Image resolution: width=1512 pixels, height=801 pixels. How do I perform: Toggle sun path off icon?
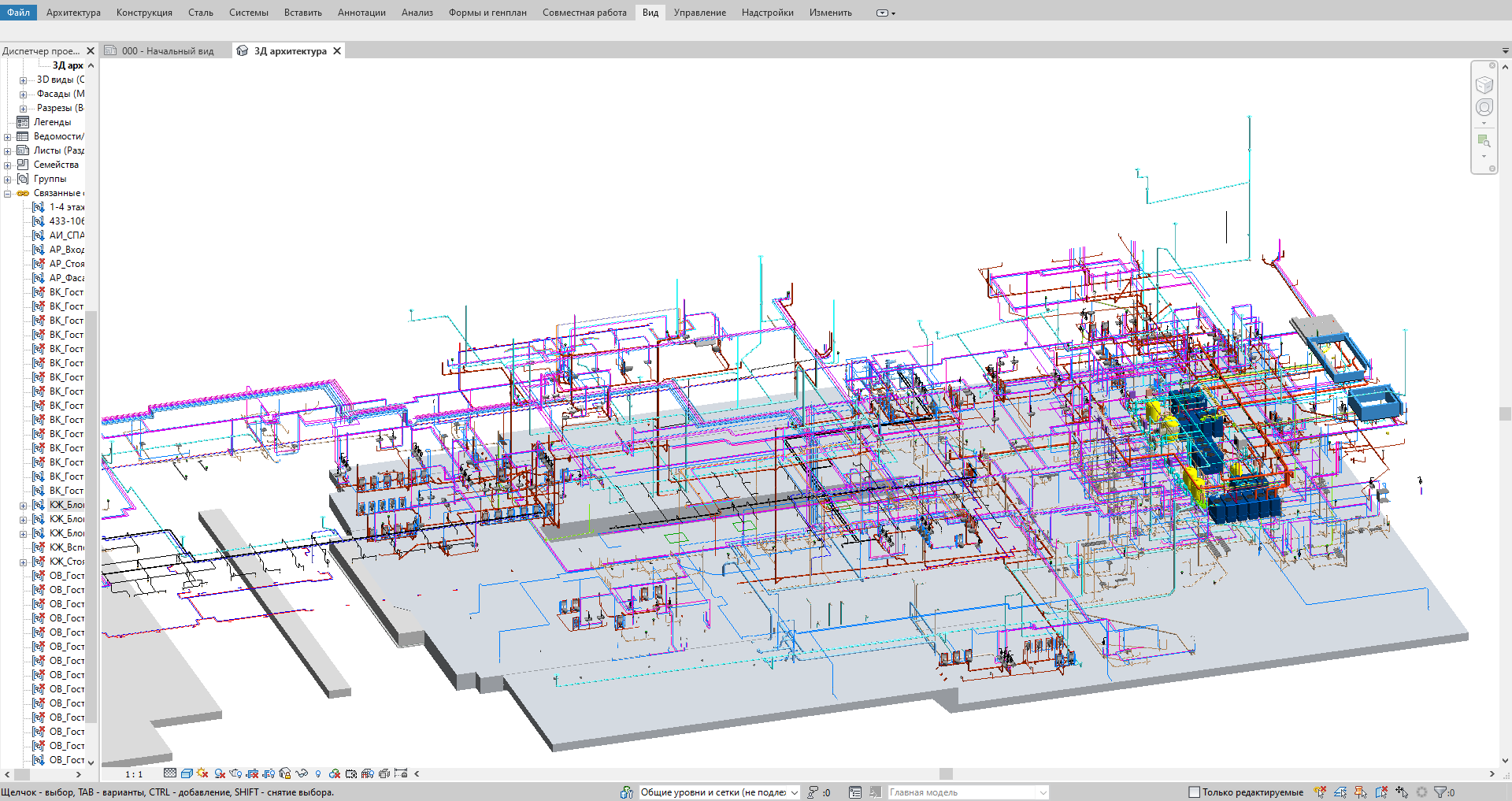pyautogui.click(x=202, y=773)
